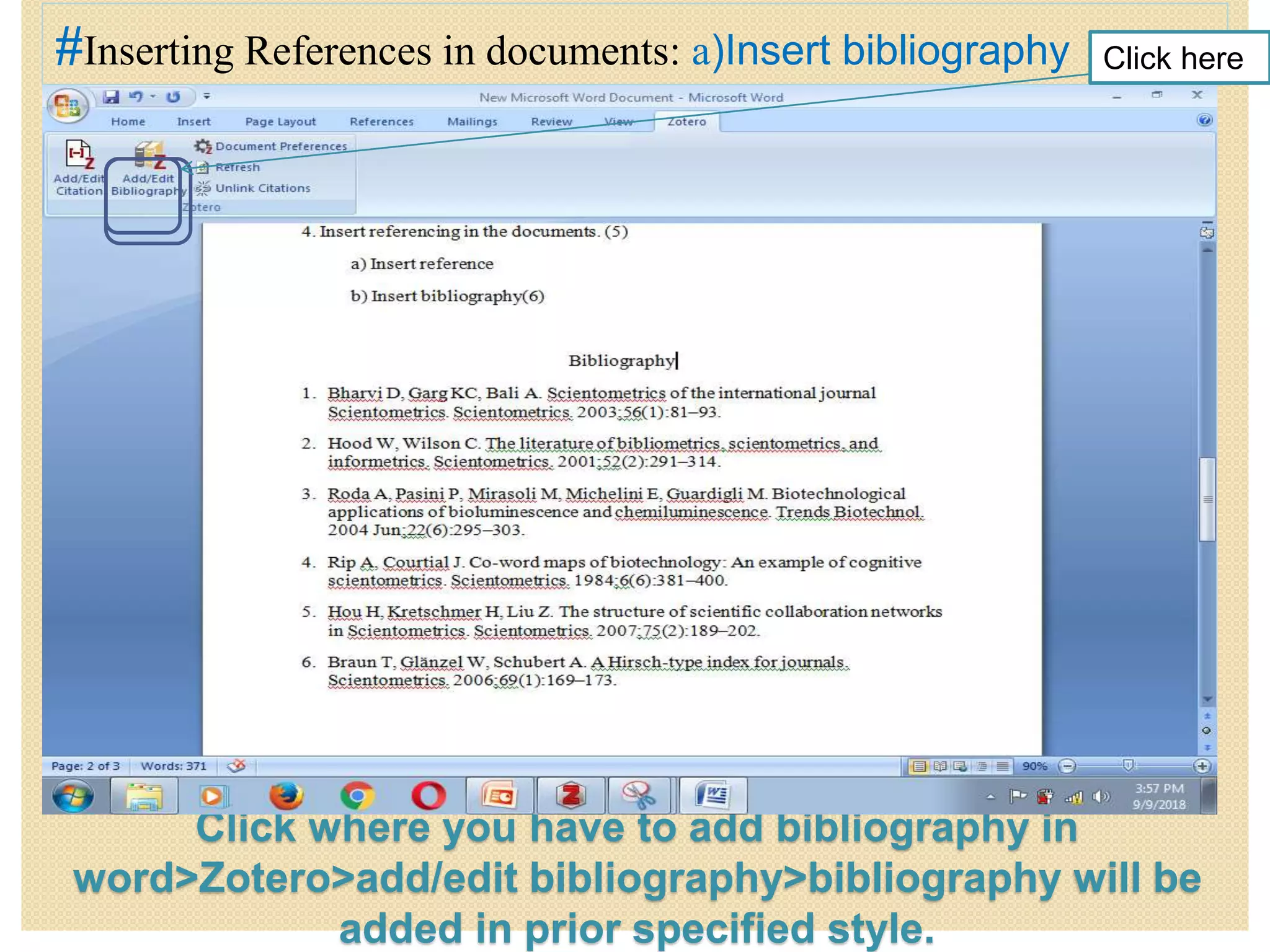Screen dimensions: 1270x952
Task: Launch Chrome from taskbar
Action: tap(357, 796)
